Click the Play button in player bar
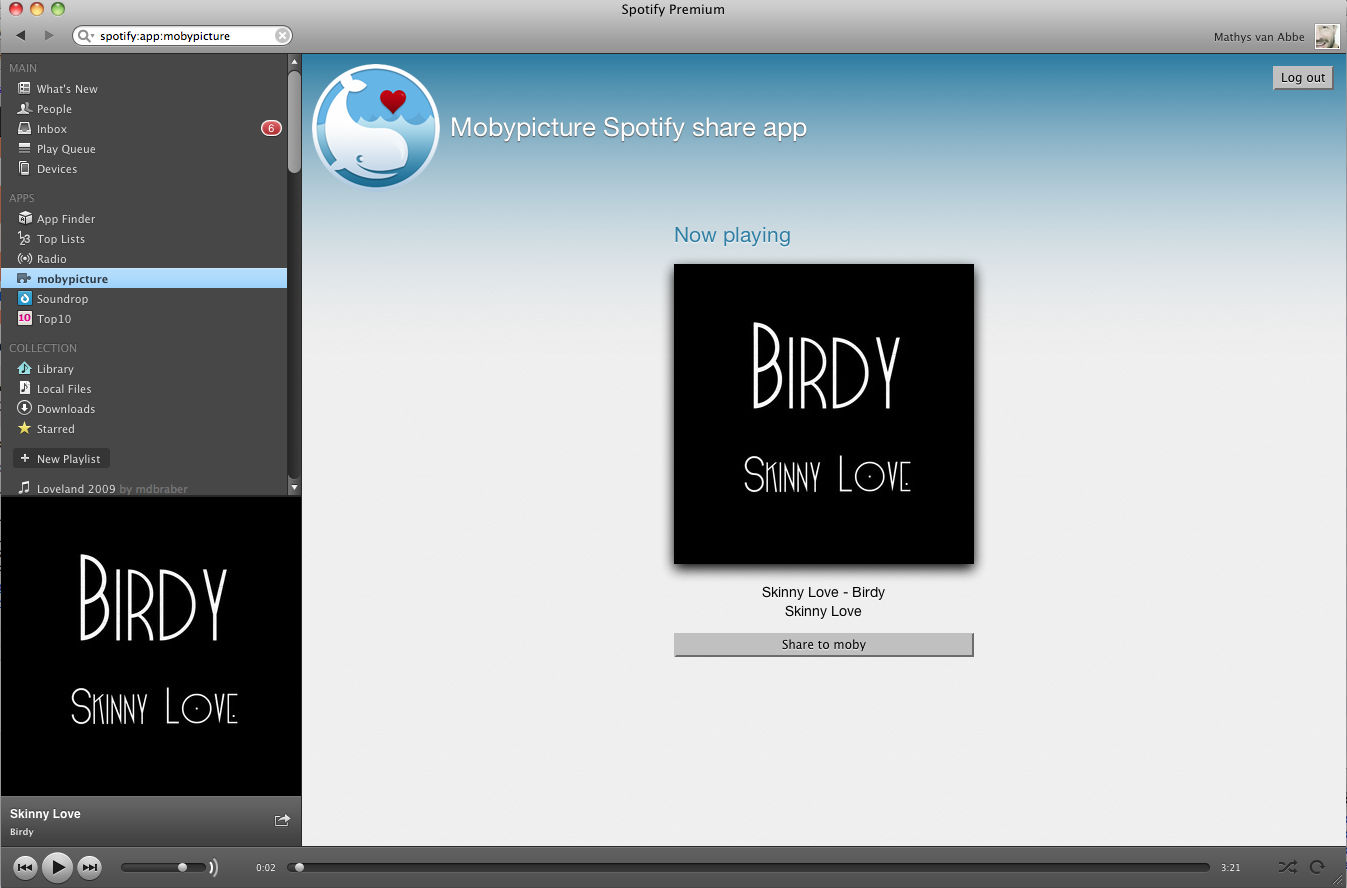The image size is (1347, 888). 58,867
